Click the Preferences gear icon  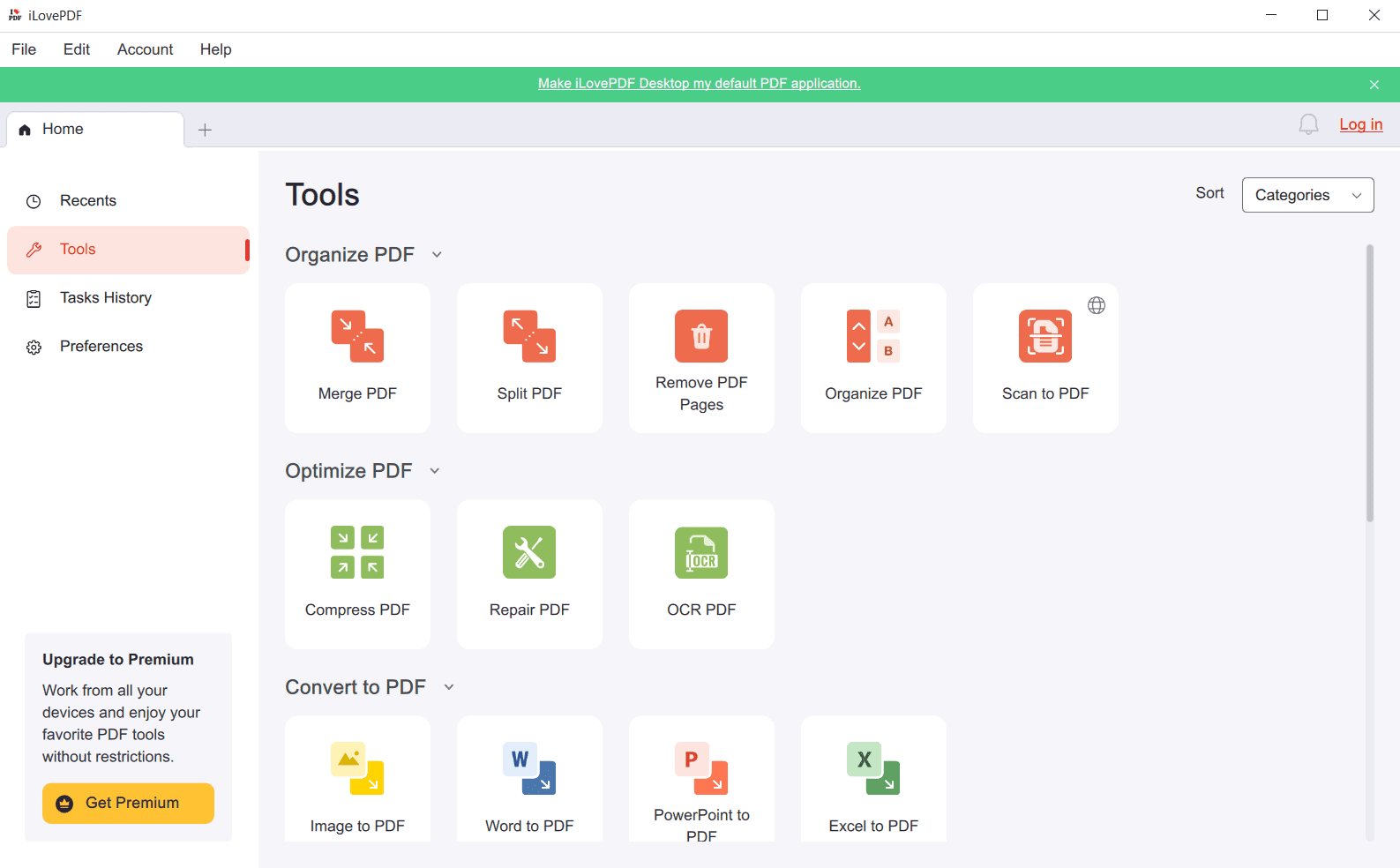pos(34,348)
